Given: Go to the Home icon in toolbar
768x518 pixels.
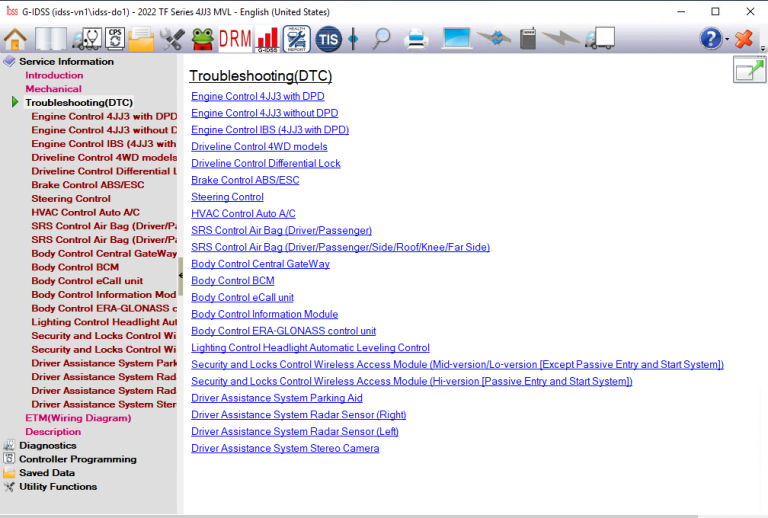Looking at the screenshot, I should coord(15,39).
